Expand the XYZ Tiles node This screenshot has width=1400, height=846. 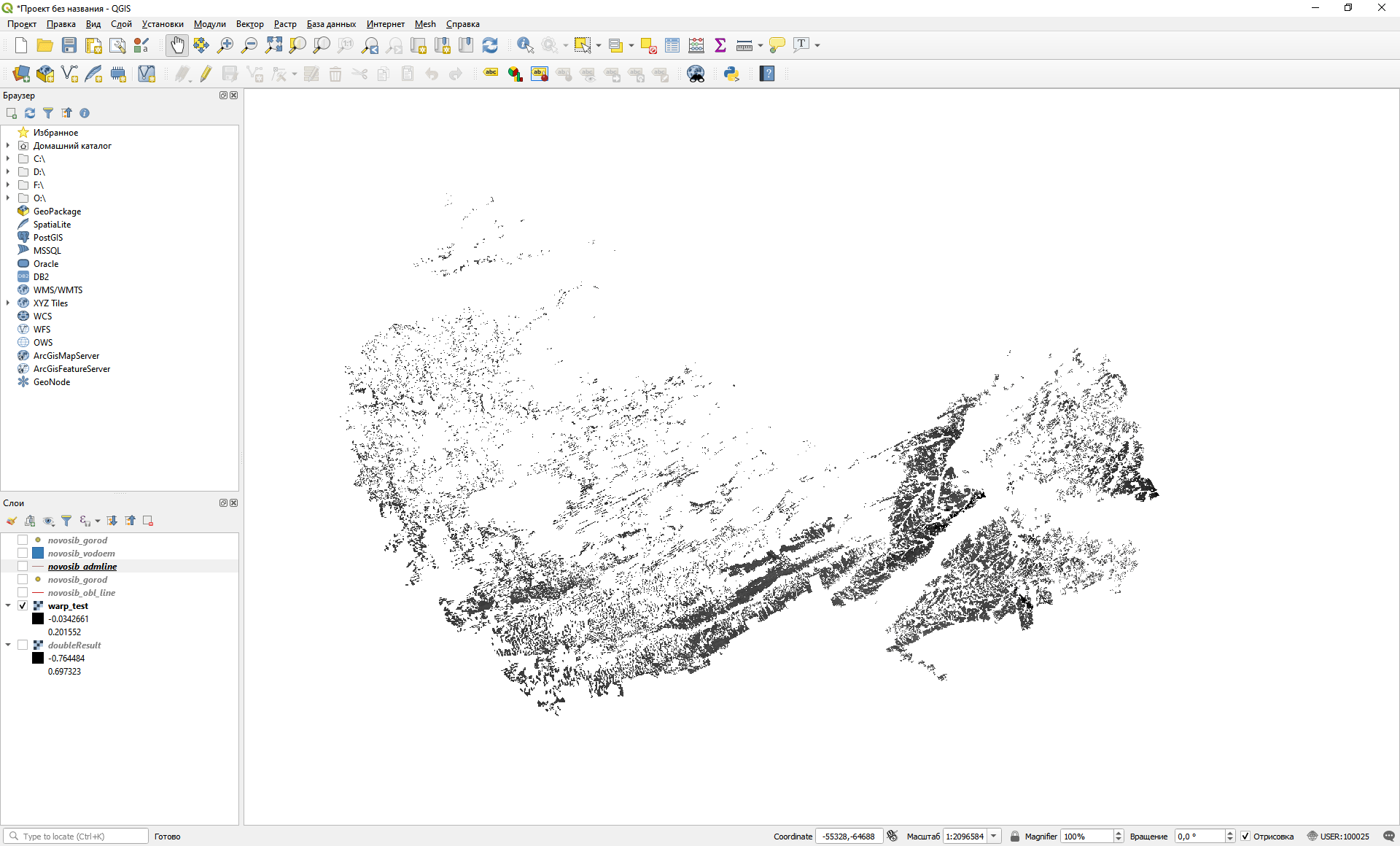(x=8, y=303)
